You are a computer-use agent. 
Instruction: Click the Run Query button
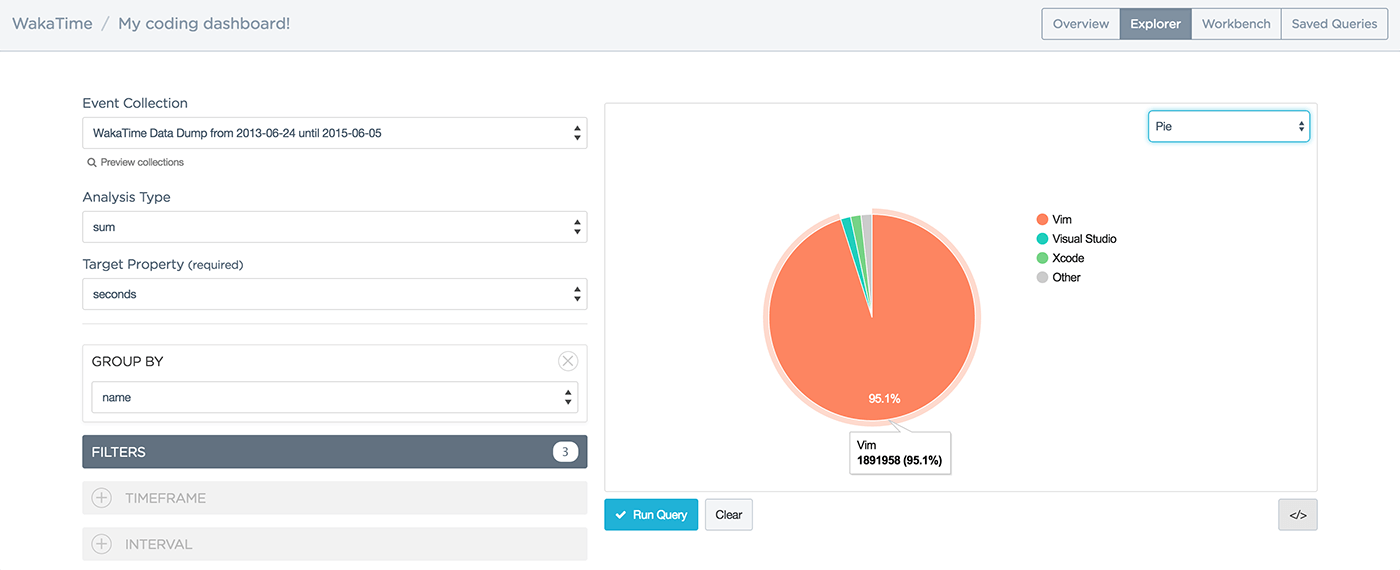(651, 515)
